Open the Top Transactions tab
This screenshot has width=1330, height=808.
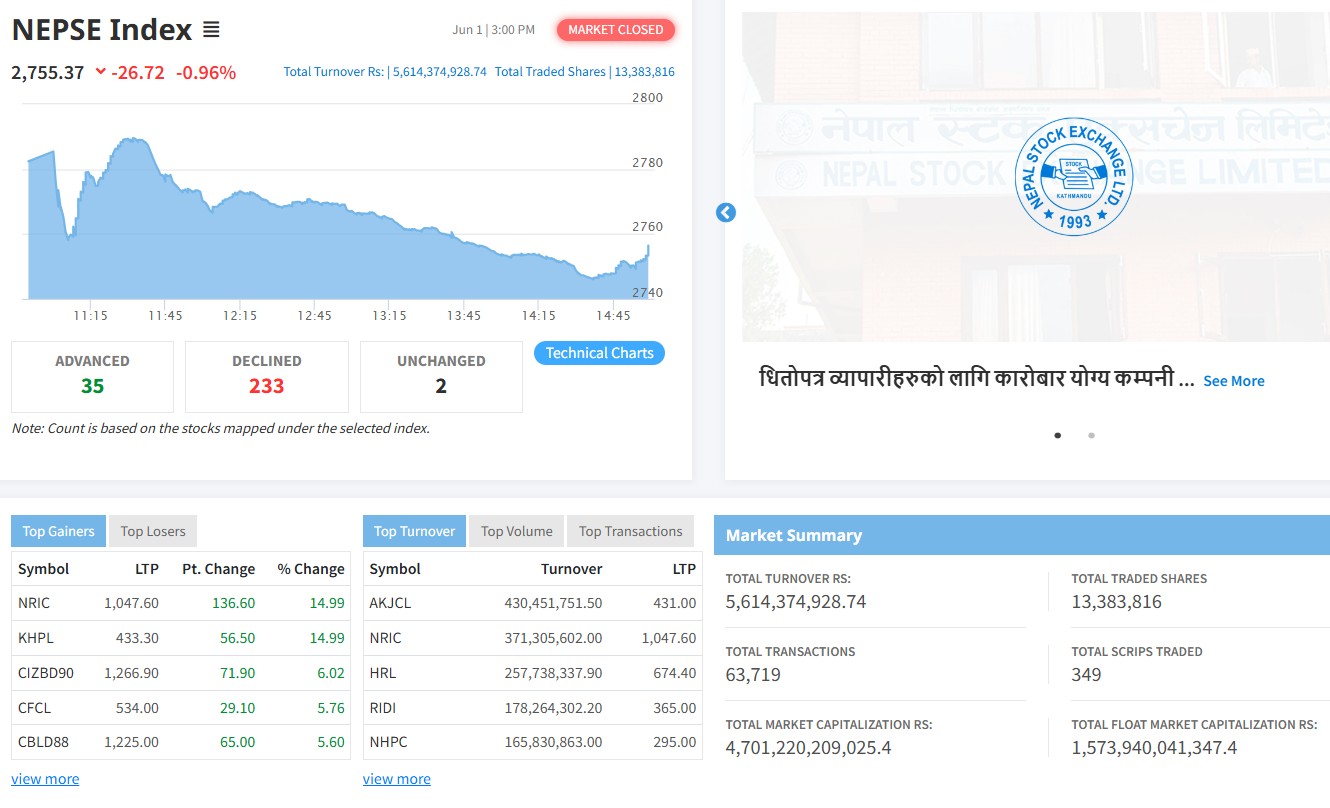[630, 531]
